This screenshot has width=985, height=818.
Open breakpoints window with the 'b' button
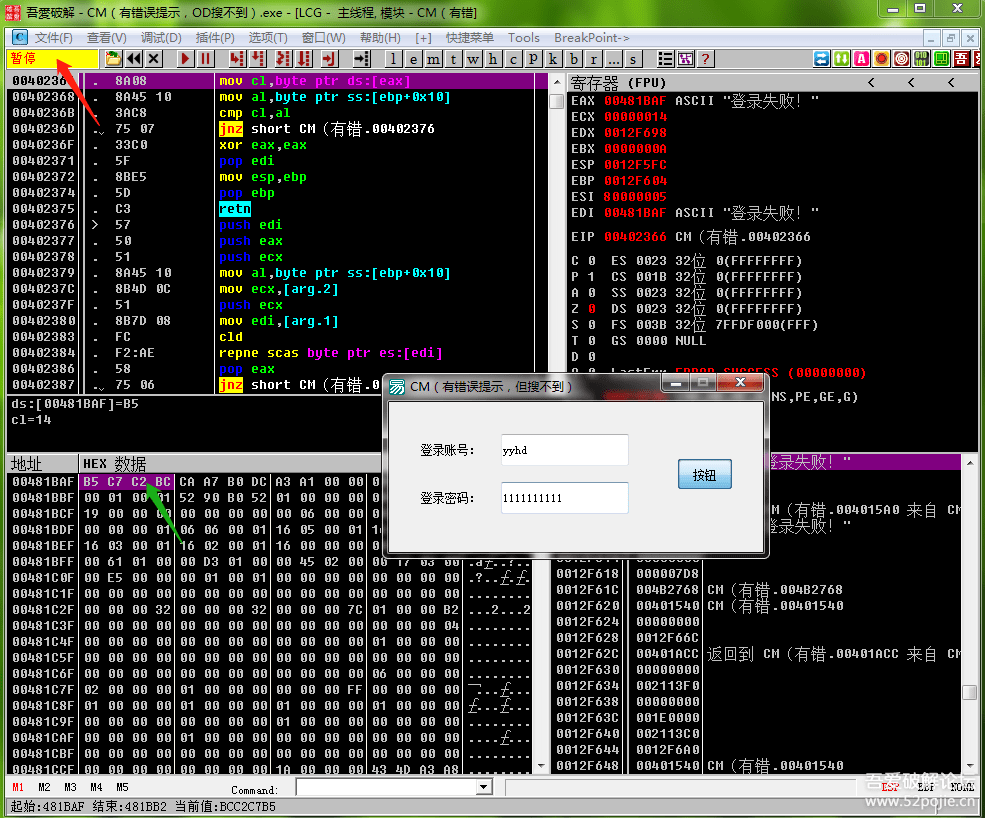click(574, 59)
